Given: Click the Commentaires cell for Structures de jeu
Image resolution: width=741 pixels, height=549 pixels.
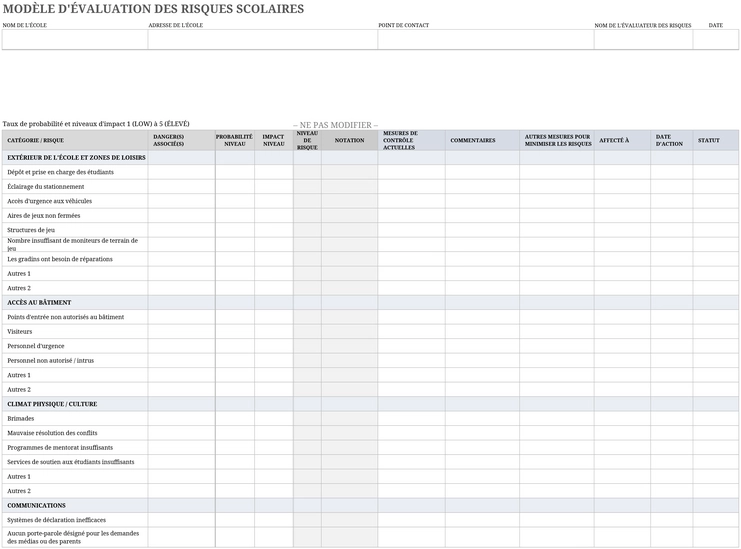Looking at the screenshot, I should [482, 230].
